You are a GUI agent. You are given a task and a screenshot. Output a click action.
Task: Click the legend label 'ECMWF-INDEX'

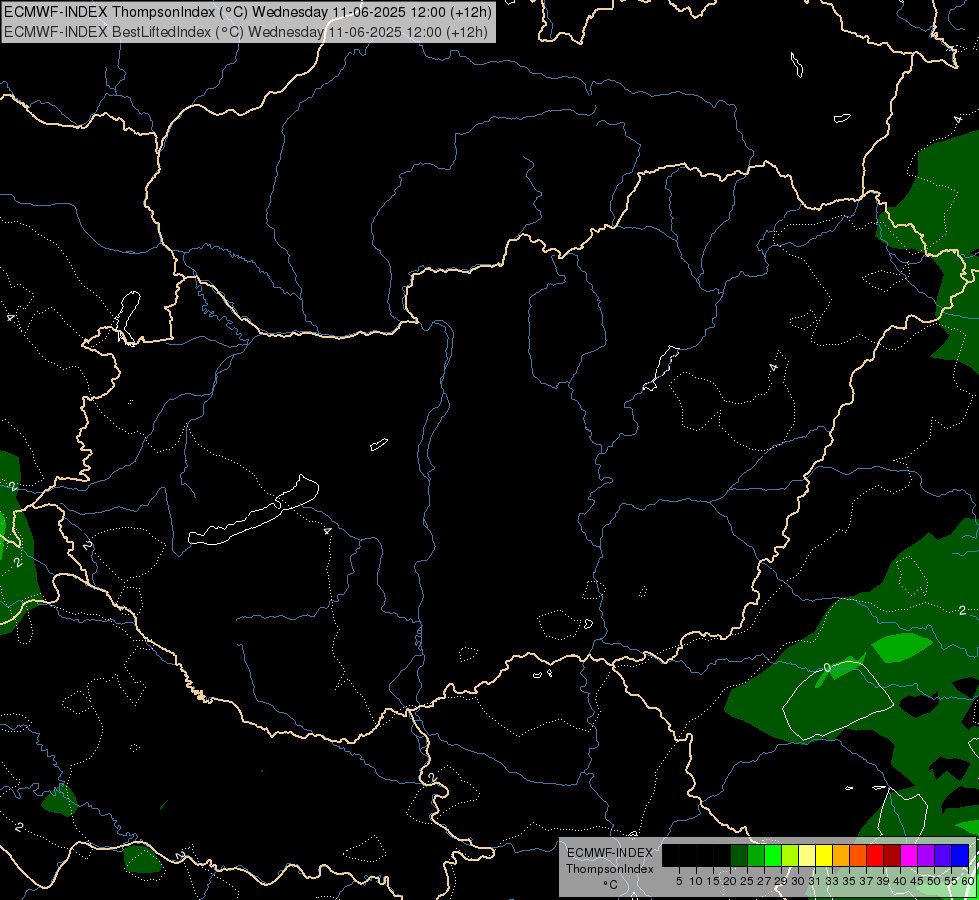point(610,853)
